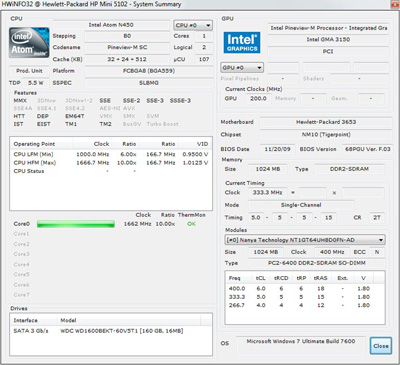The image size is (400, 365).
Task: Click the tCL column header
Action: click(260, 278)
